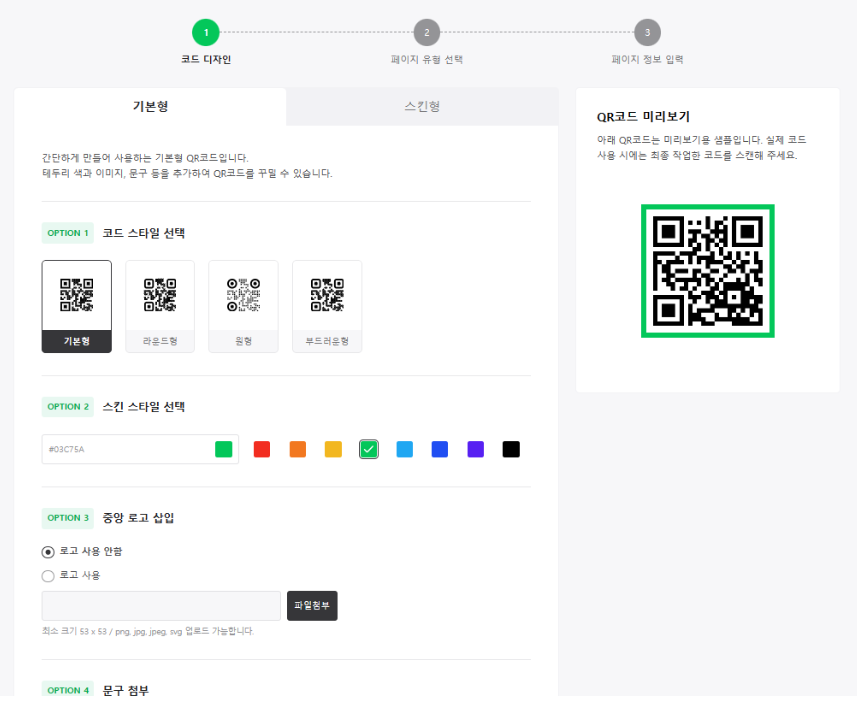Select the black color swatch
857x710 pixels.
tap(511, 449)
